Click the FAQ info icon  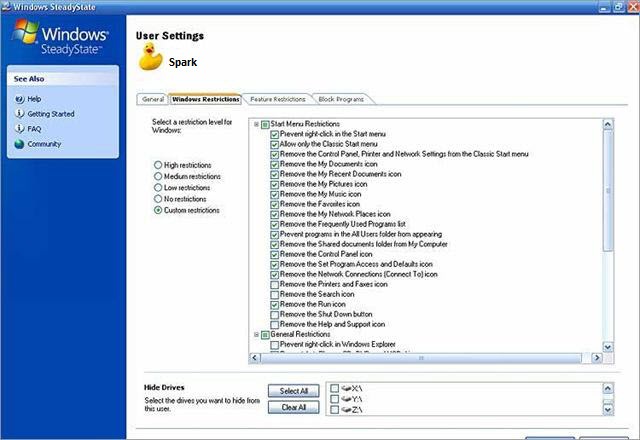pos(19,128)
